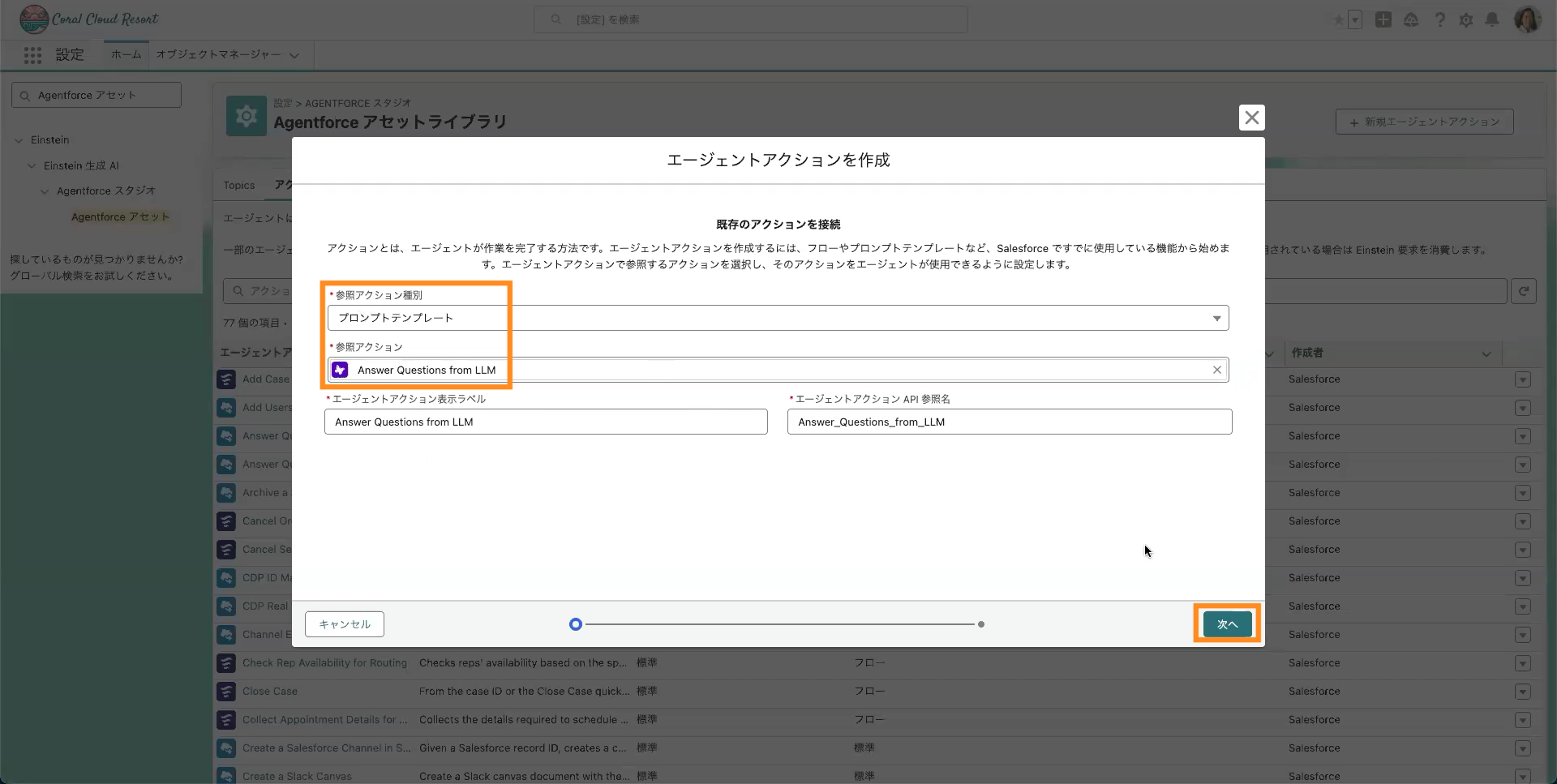The width and height of the screenshot is (1557, 784).
Task: Switch to the Topics tab
Action: [x=239, y=186]
